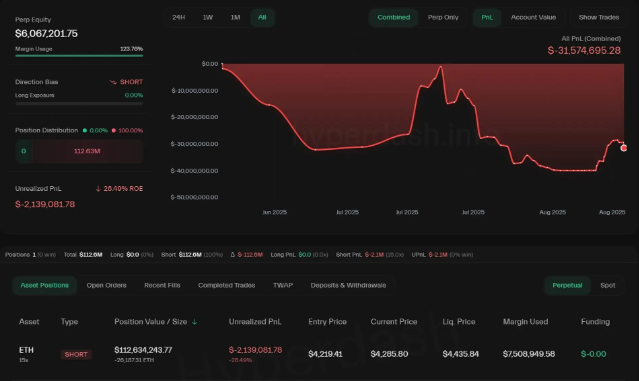Switch to the Completed Trades tab

[x=227, y=285]
